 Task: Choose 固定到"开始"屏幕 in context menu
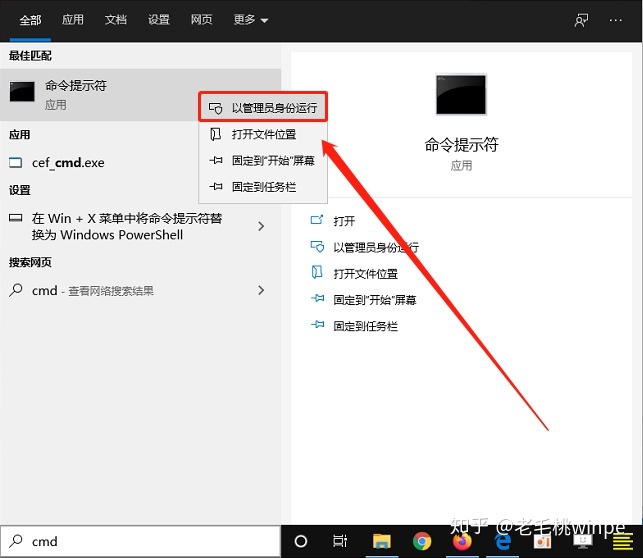(263, 161)
